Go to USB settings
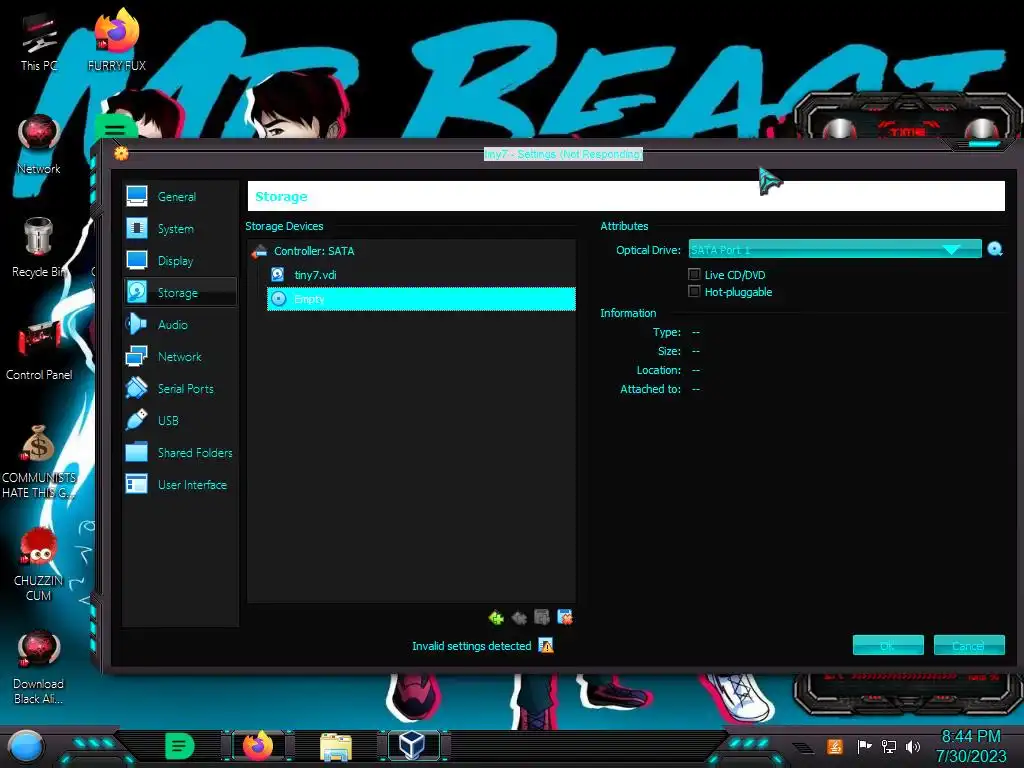The image size is (1024, 768). click(x=180, y=421)
